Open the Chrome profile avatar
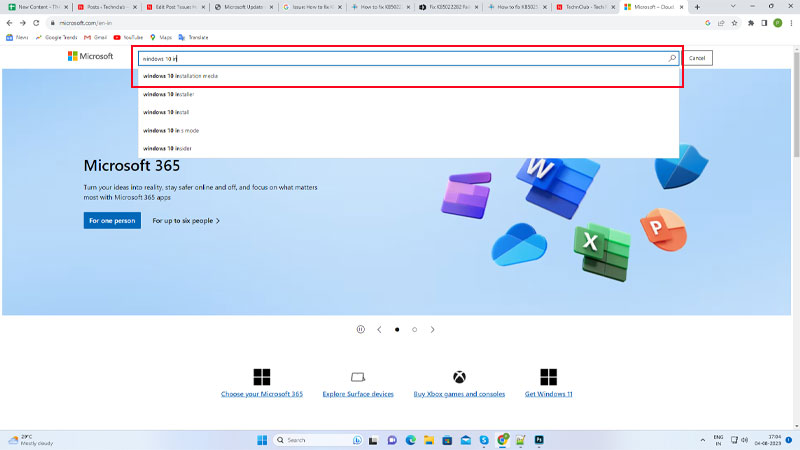Screen dimensions: 800x450 point(778,23)
